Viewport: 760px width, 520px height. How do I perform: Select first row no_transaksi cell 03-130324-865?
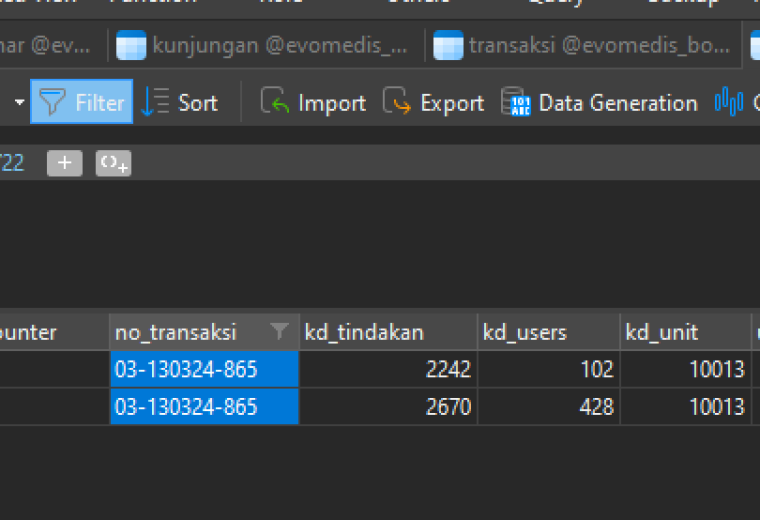tap(205, 369)
